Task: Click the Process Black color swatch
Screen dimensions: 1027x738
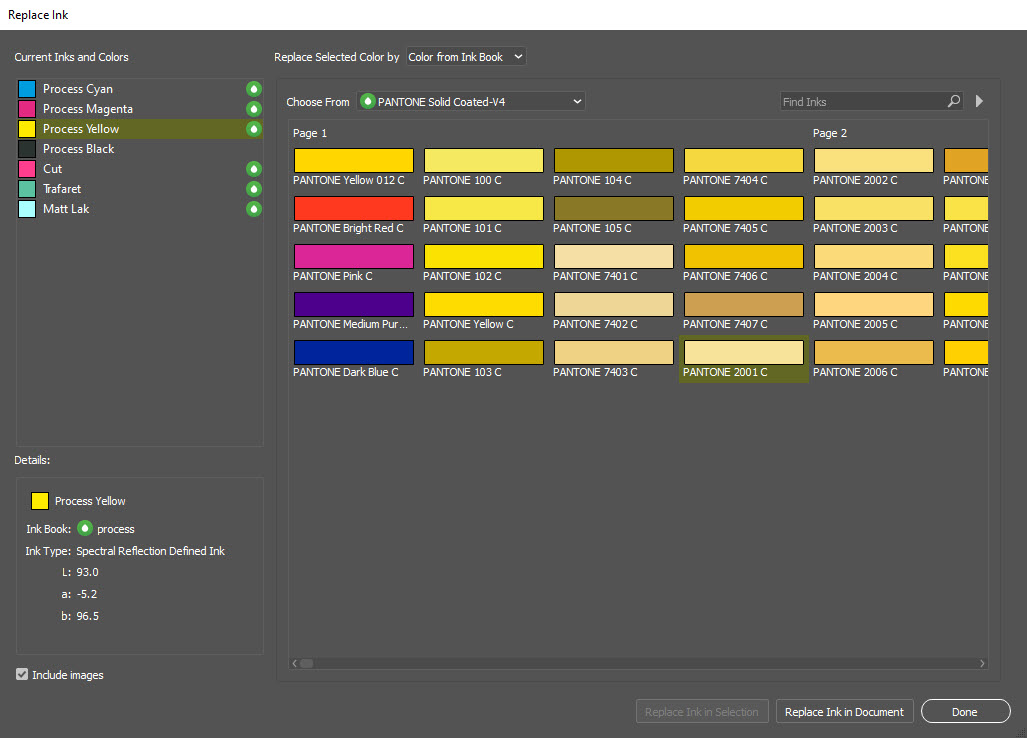Action: point(27,149)
